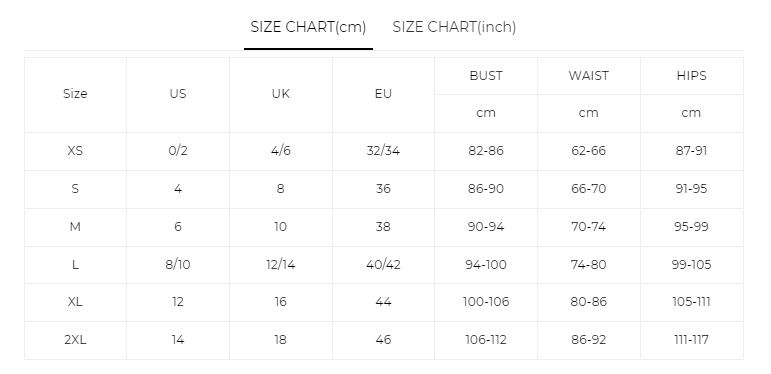Click the Size column header
The image size is (771, 374).
tap(75, 94)
